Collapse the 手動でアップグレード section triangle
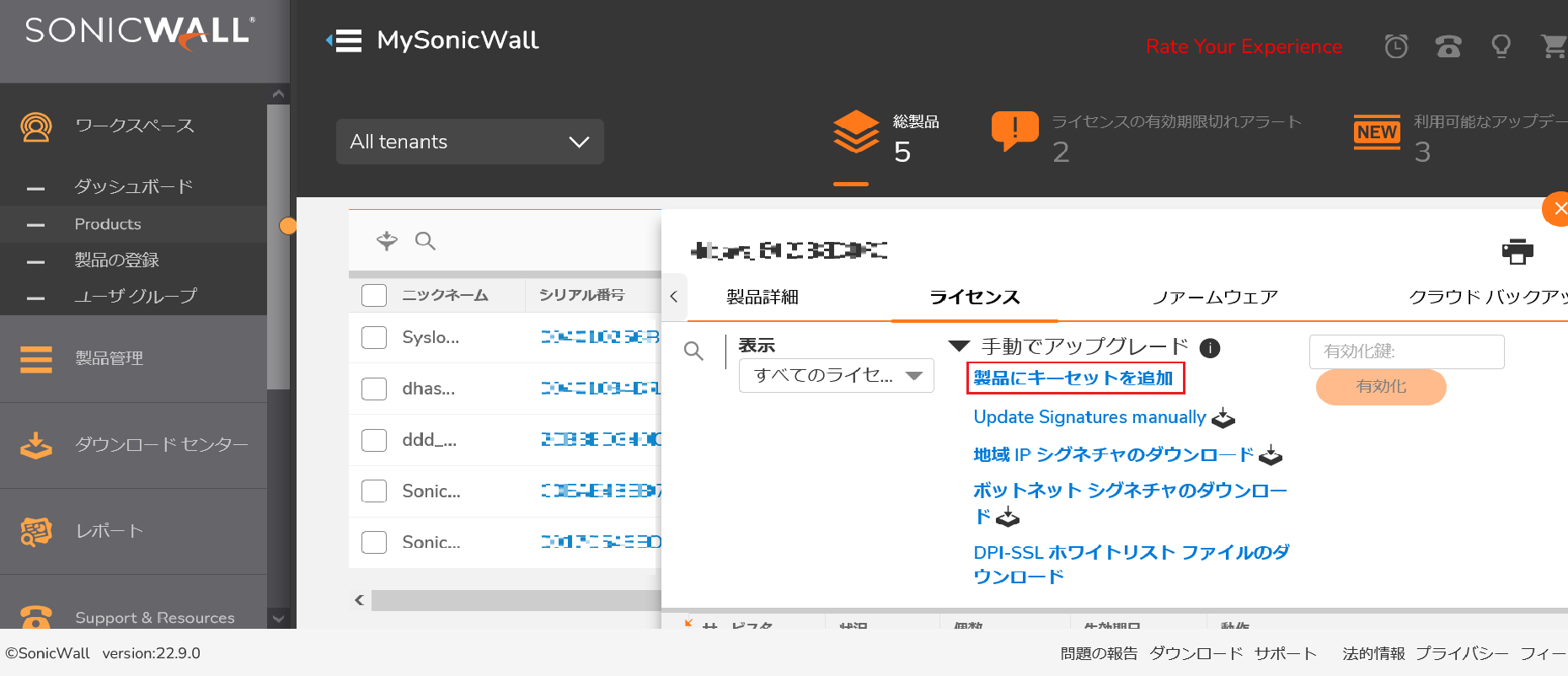The height and width of the screenshot is (676, 1568). point(959,346)
